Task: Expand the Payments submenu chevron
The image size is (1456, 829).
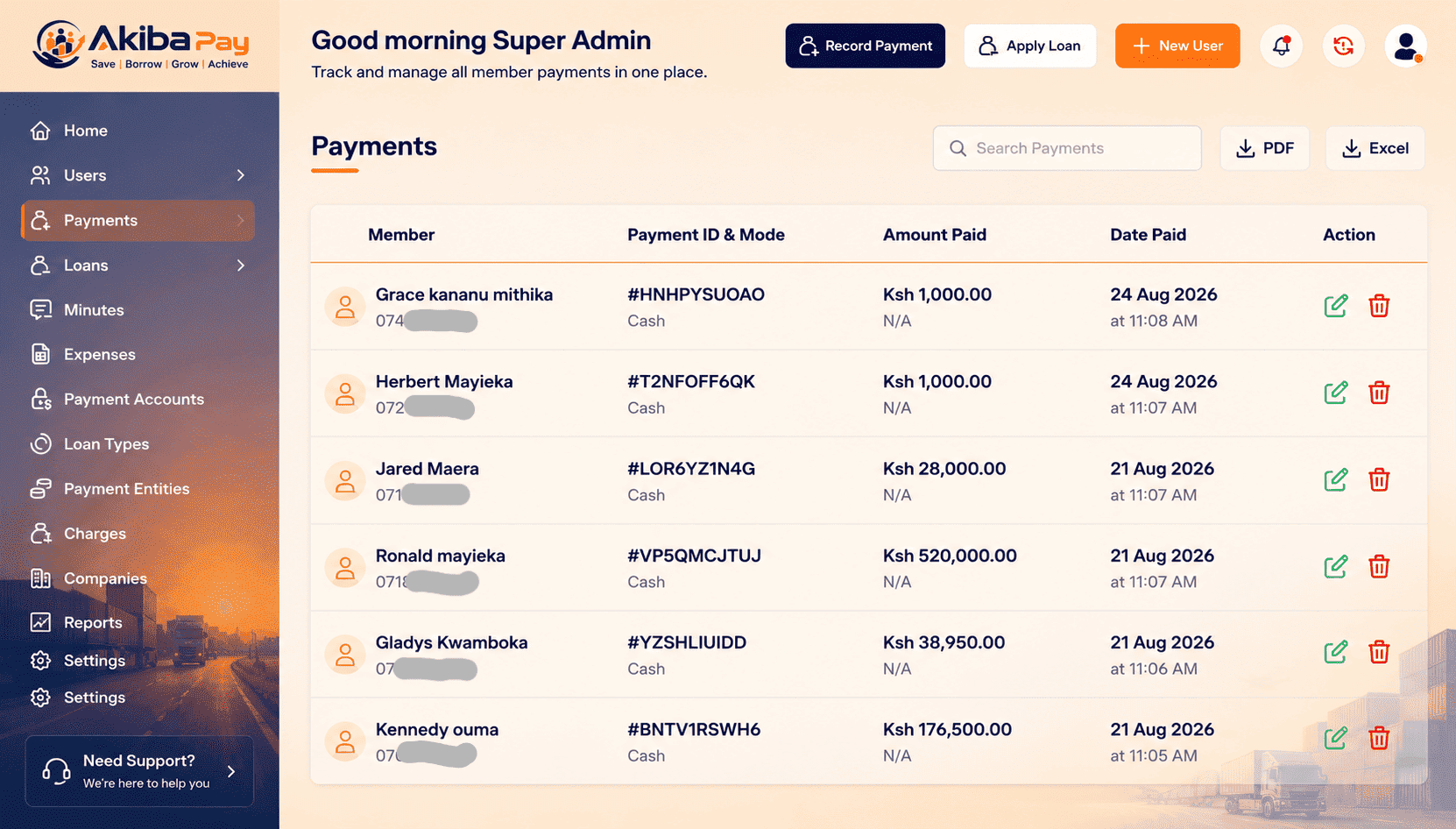Action: click(x=240, y=220)
